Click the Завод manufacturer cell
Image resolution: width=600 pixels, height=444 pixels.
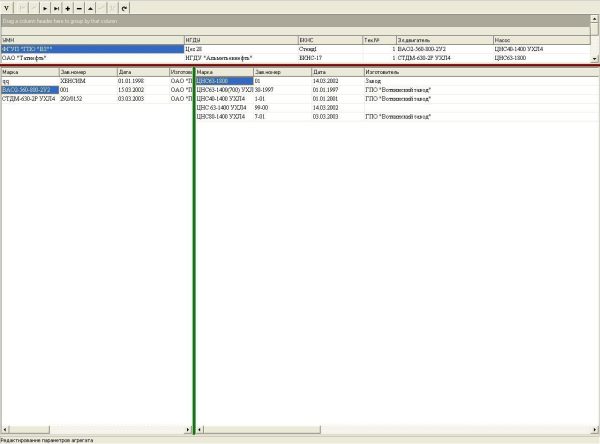tap(481, 81)
